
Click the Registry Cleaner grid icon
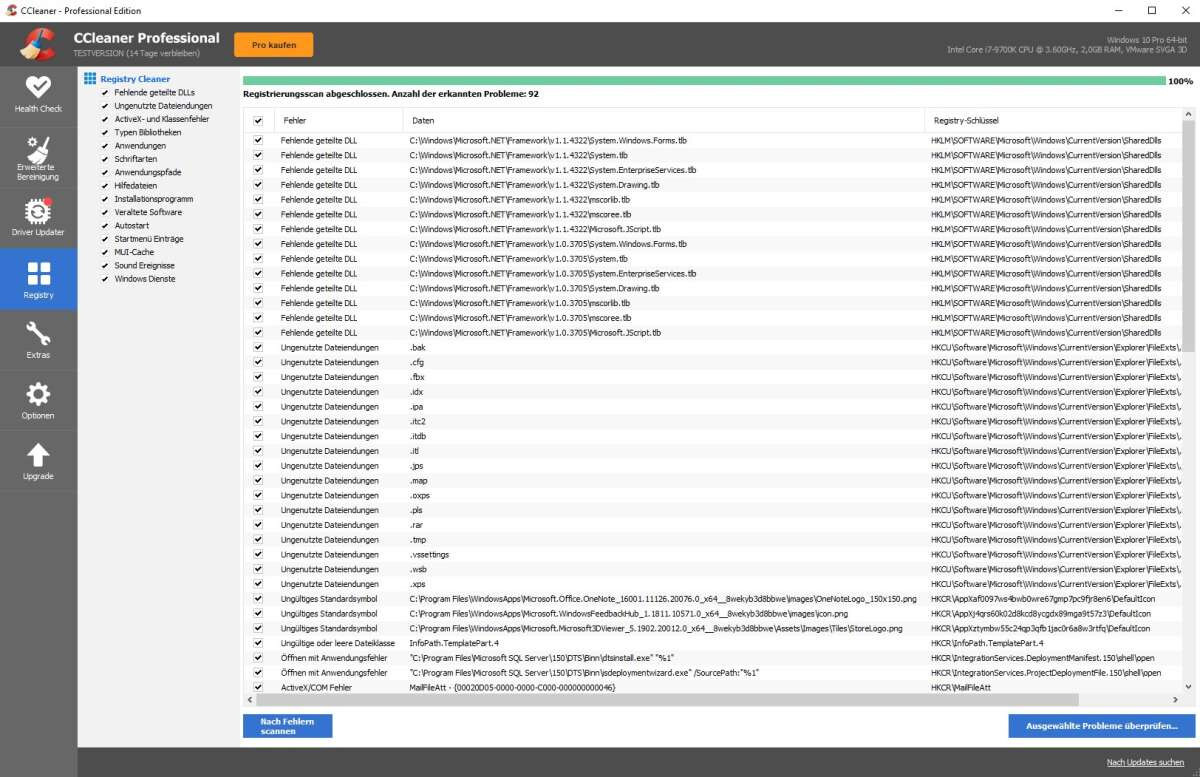90,78
